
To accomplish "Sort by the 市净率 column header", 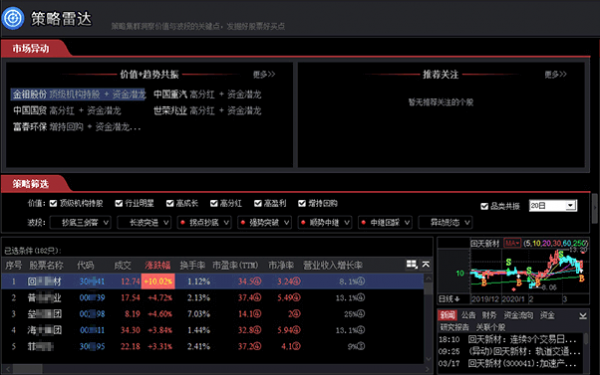I will (x=281, y=265).
